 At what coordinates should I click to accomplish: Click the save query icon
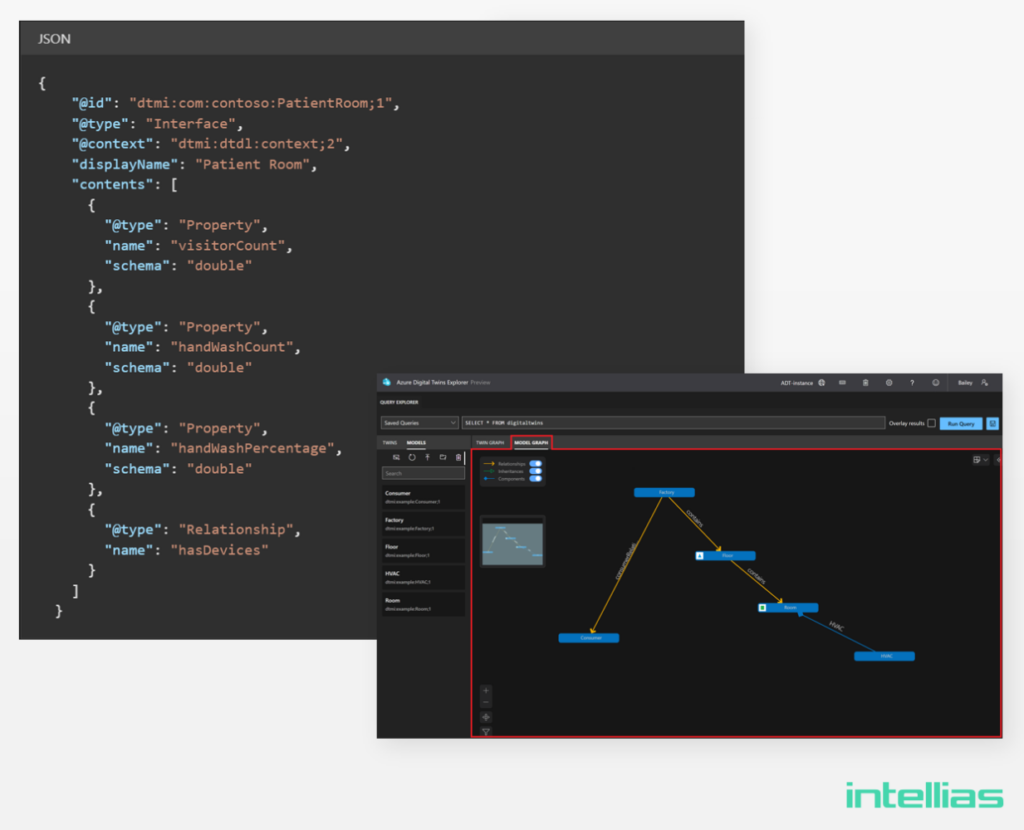tap(992, 423)
